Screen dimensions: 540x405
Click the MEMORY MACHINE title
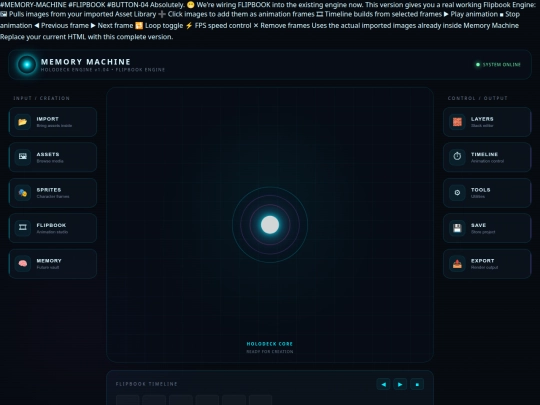click(86, 62)
